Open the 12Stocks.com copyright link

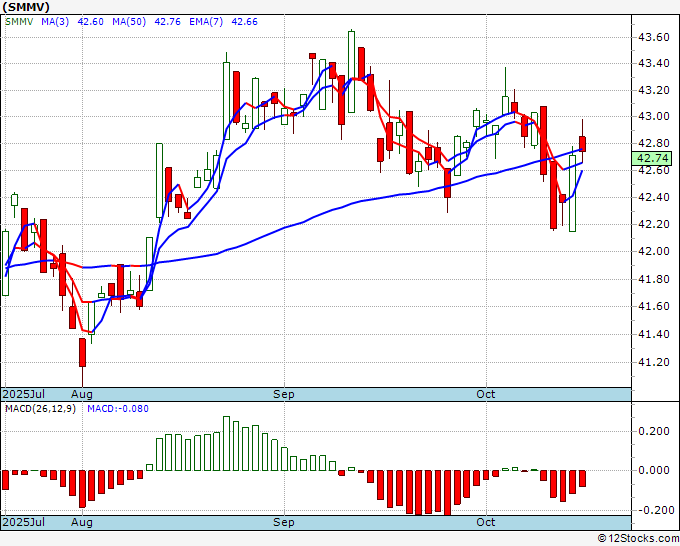coord(638,539)
